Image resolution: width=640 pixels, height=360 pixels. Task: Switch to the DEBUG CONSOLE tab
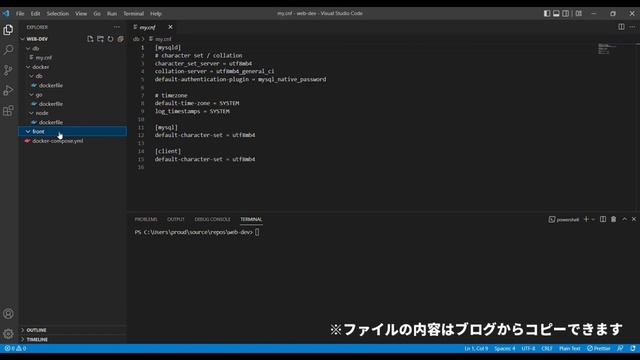click(212, 220)
